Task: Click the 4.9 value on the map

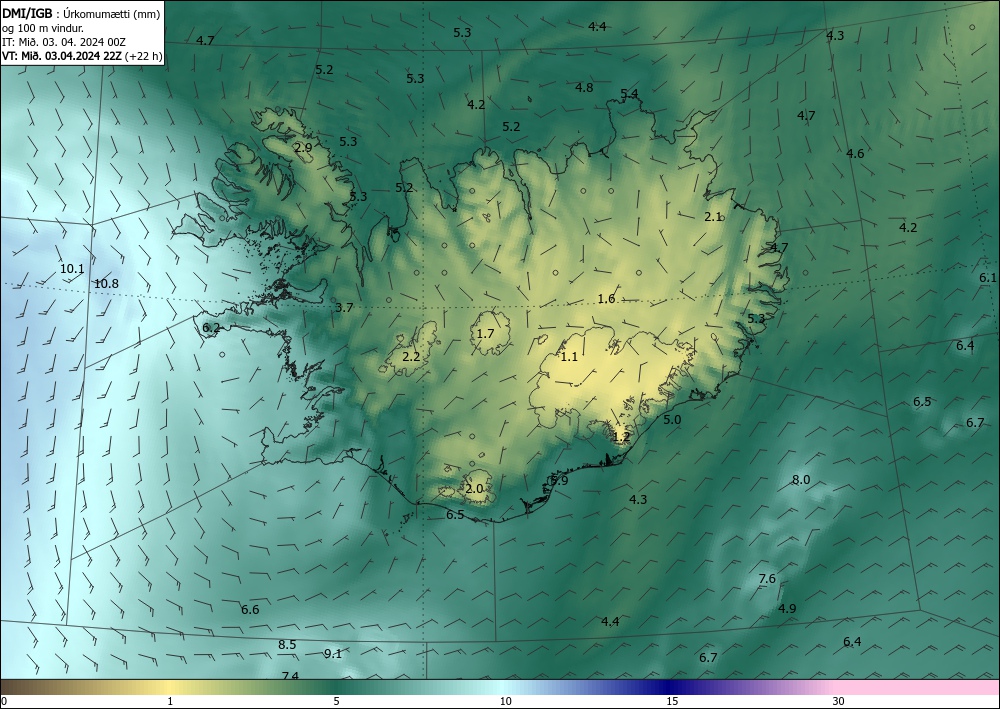Action: (787, 608)
